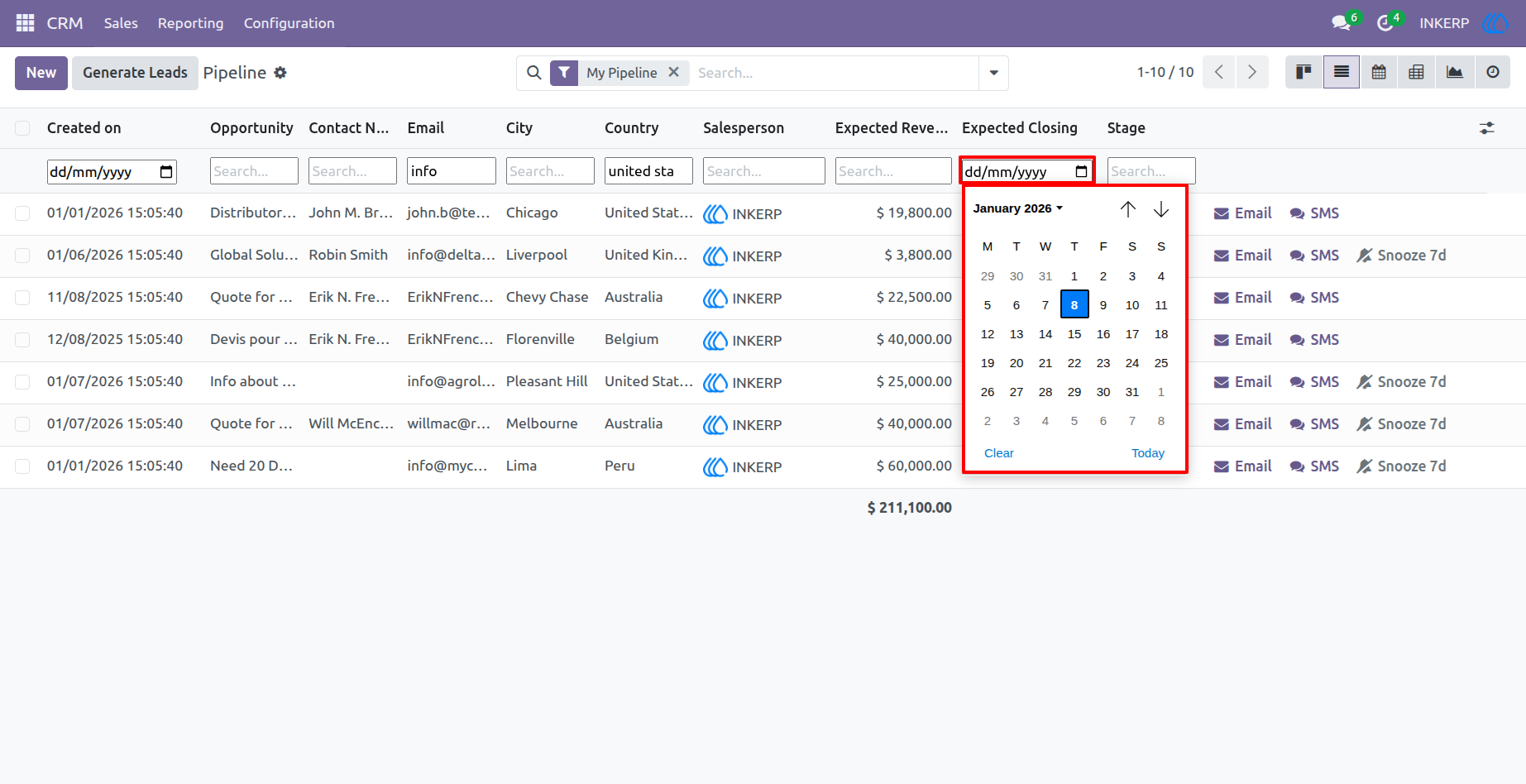
Task: Open the INKERP user menu
Action: 1464,23
